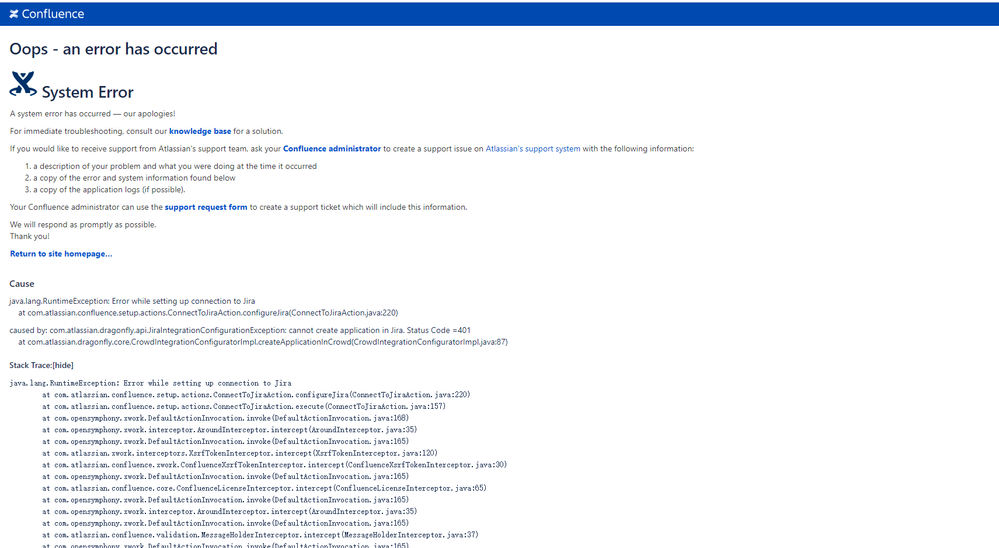Click the XsrfTokenInterceptor.java:120 stack line
Screen dimensions: 999x548
pyautogui.click(x=240, y=453)
